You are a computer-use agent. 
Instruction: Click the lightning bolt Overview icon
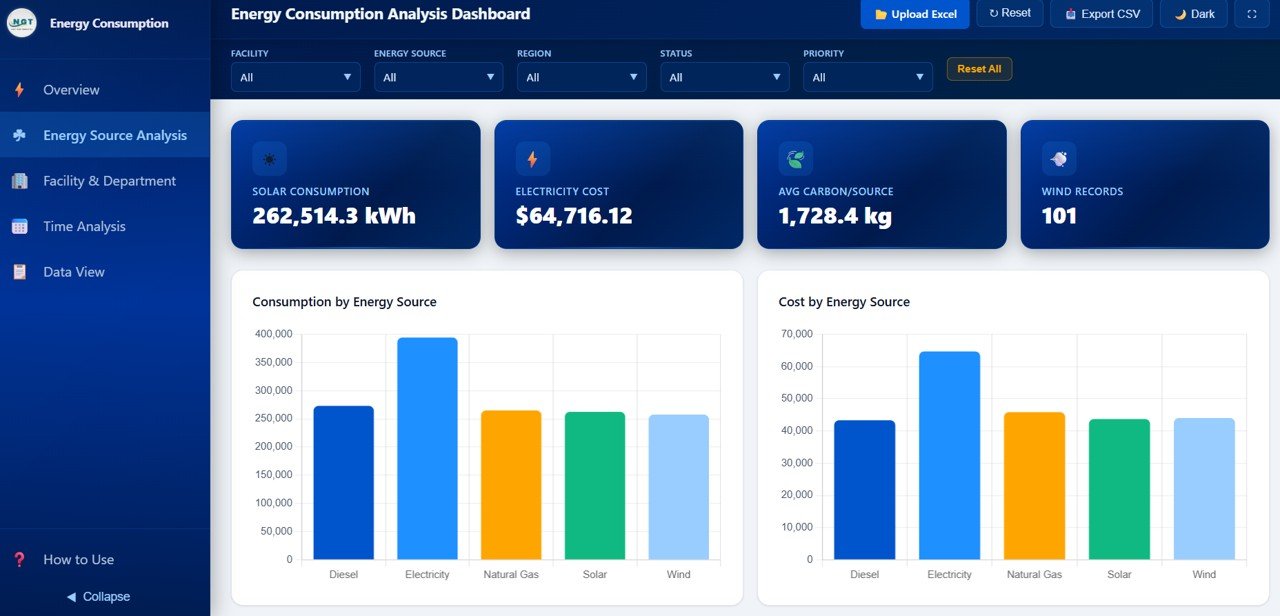point(20,90)
